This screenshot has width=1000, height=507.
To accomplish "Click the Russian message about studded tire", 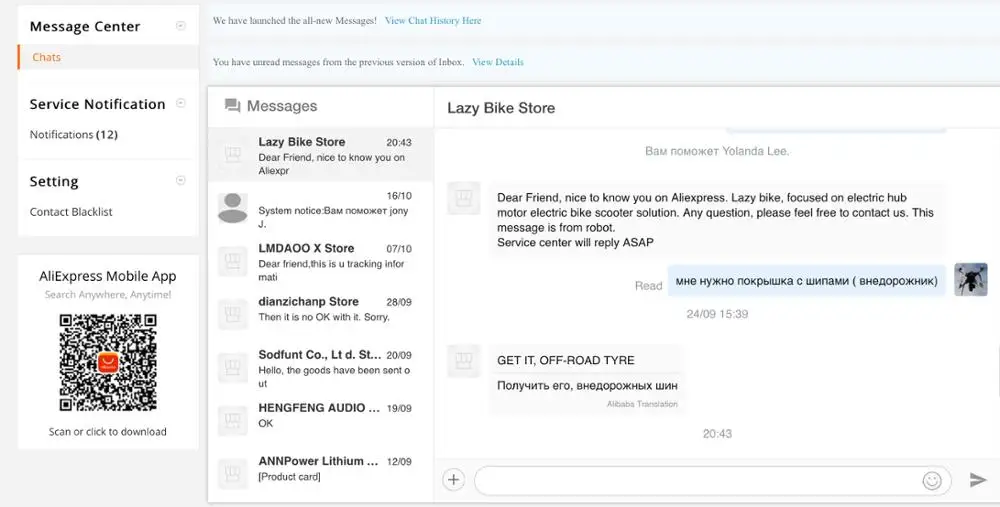I will point(806,281).
